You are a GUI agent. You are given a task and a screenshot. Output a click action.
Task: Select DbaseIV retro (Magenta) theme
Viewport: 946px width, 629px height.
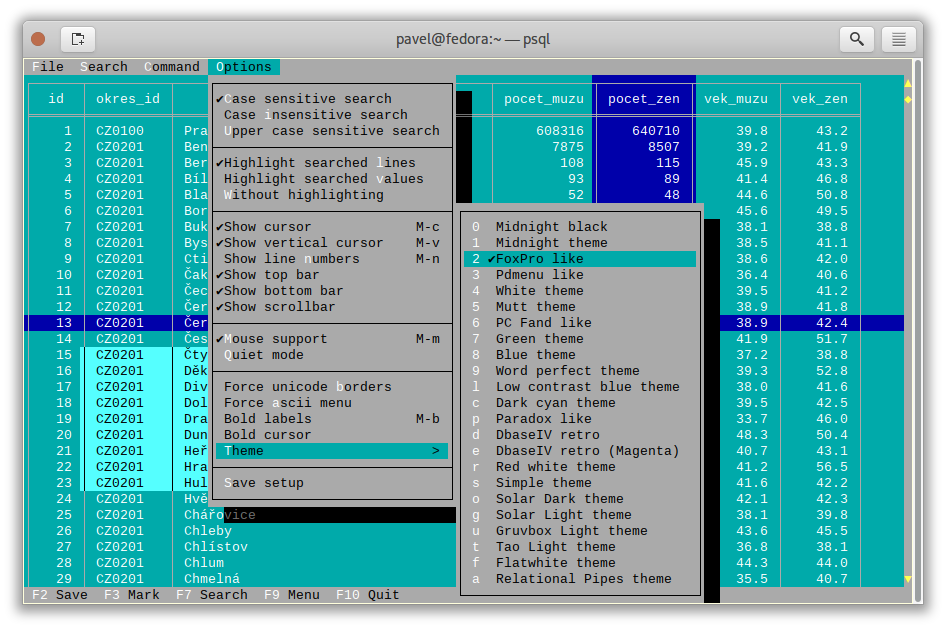tap(580, 450)
